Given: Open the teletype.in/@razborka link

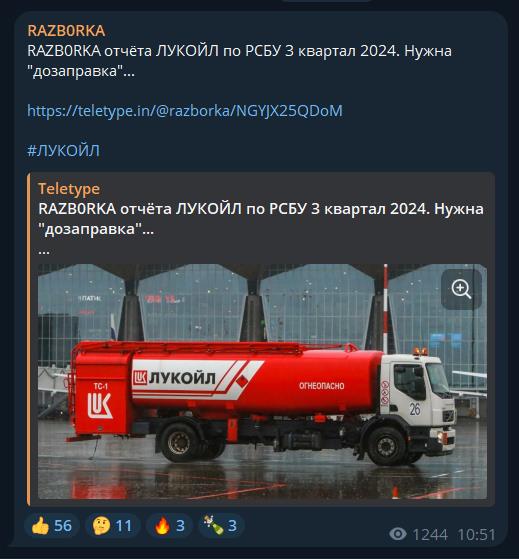Looking at the screenshot, I should 185,111.
